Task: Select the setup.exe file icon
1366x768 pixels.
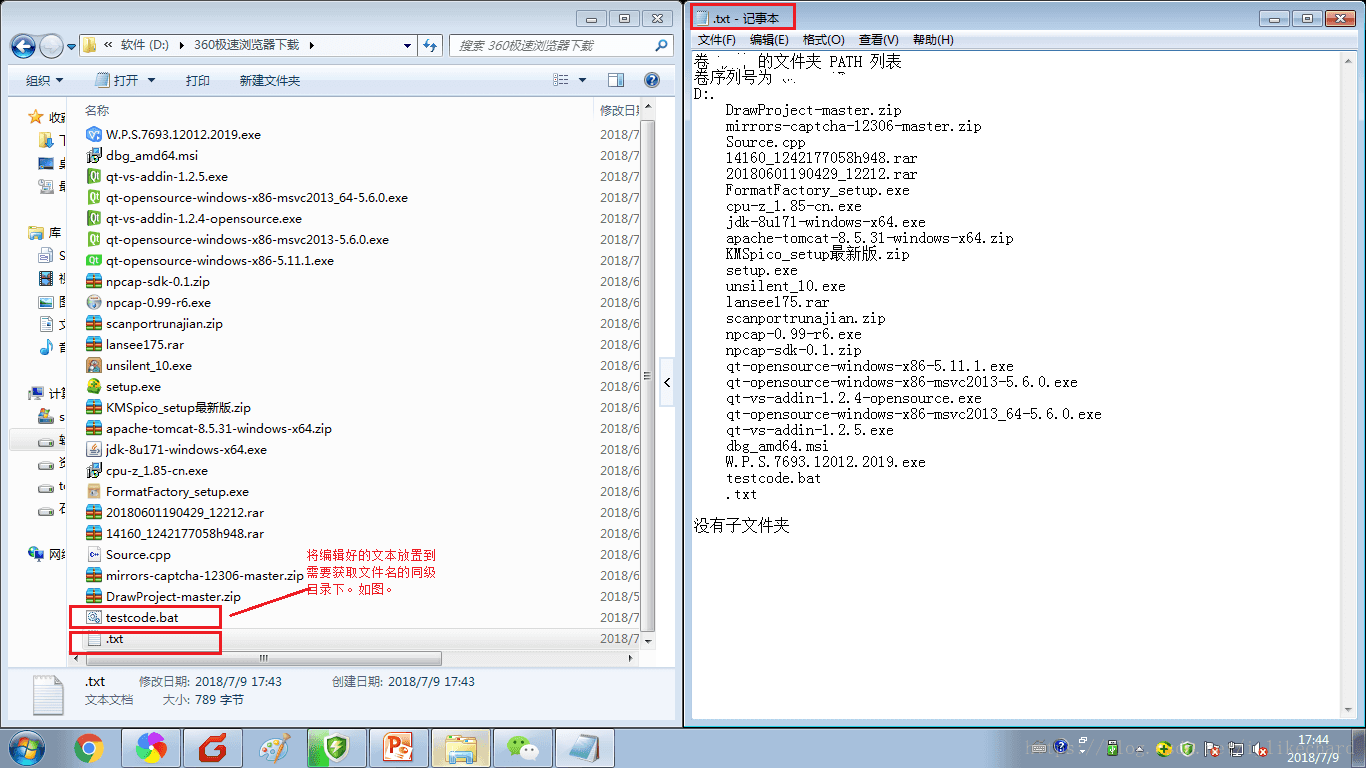Action: click(94, 386)
